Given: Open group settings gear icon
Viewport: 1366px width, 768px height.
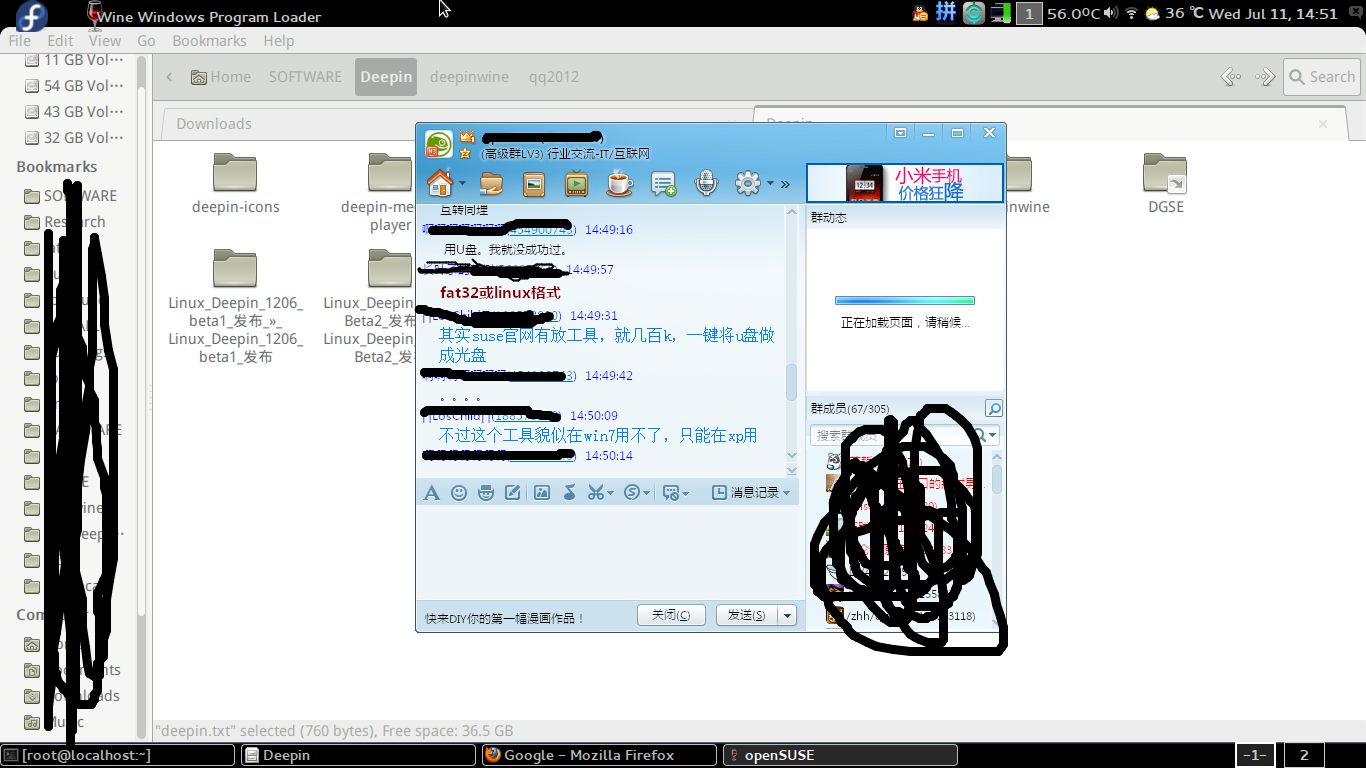Looking at the screenshot, I should tap(747, 183).
